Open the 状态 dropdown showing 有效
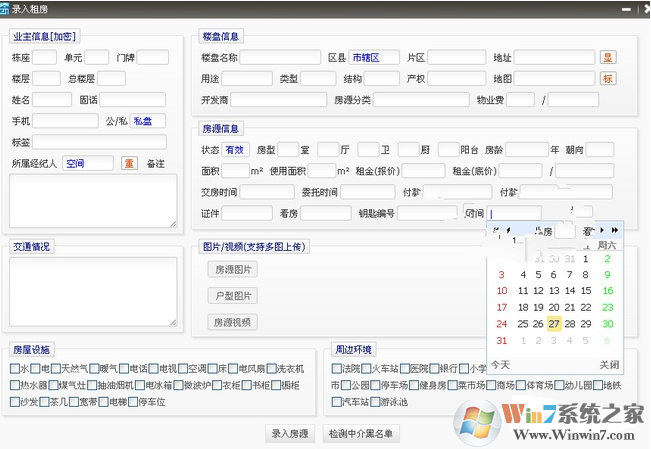Screen dimensions: 651x449 [234, 149]
